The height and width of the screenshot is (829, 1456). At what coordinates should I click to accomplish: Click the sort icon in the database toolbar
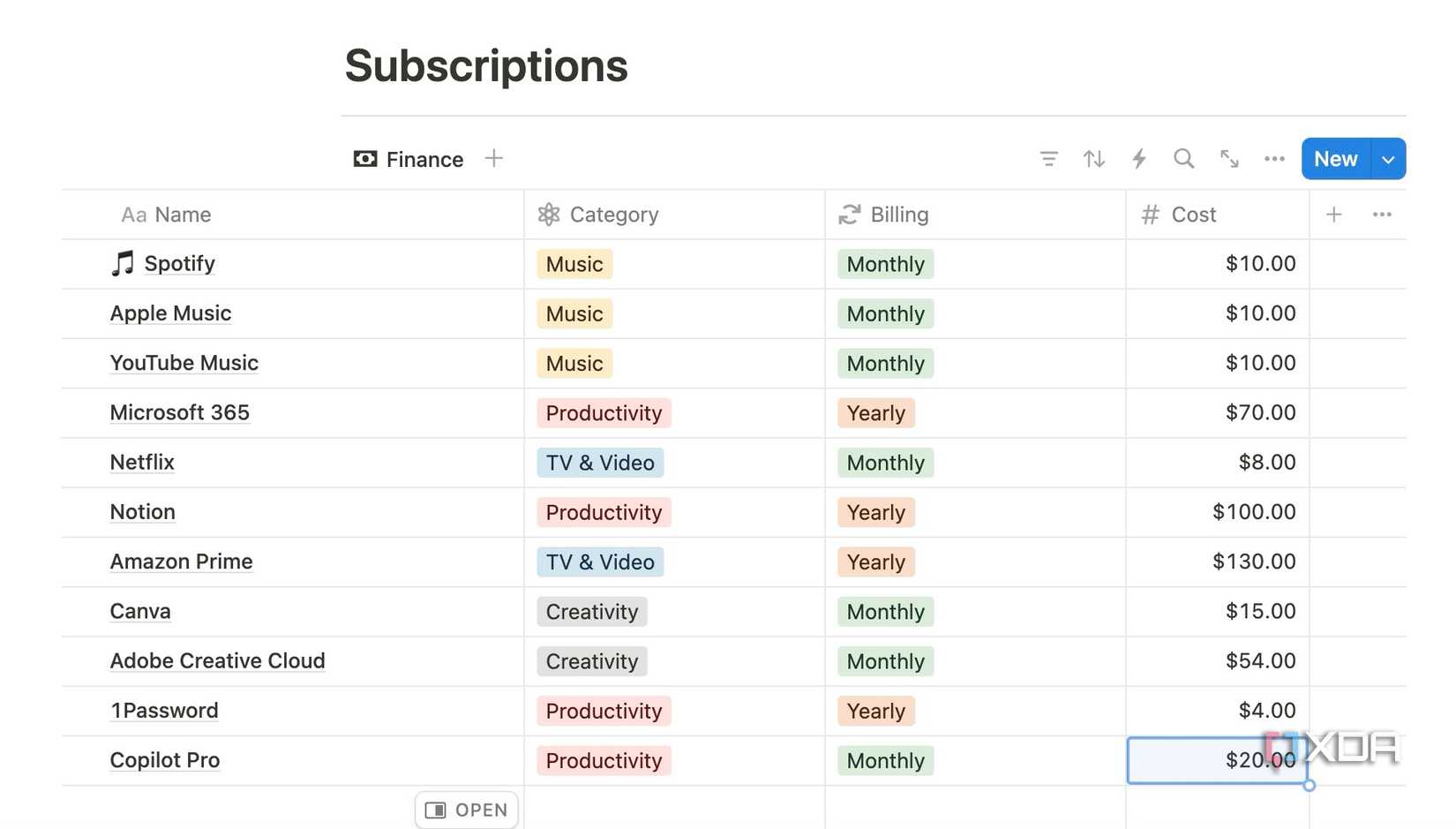click(1094, 159)
